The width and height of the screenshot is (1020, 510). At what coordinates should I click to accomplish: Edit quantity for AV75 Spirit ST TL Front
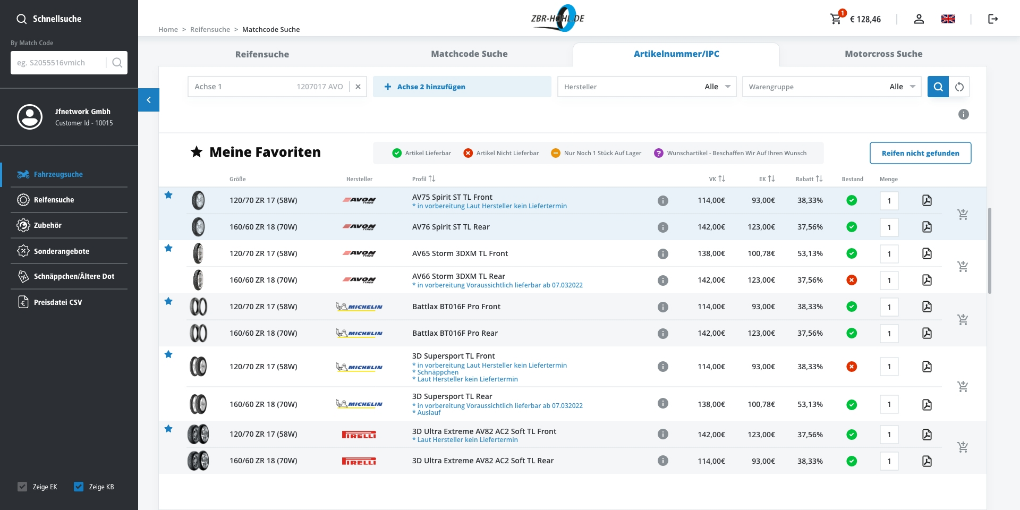click(889, 201)
